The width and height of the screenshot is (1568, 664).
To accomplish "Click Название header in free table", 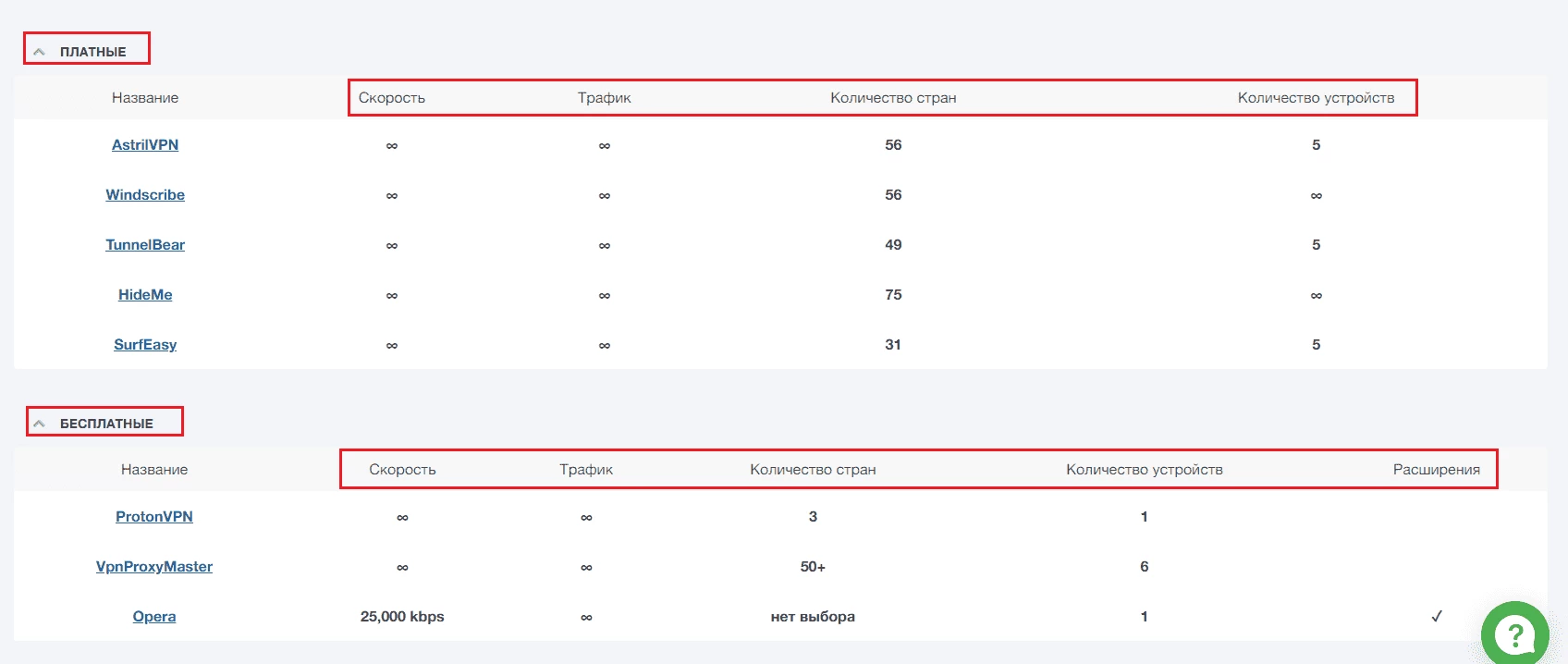I will click(154, 470).
